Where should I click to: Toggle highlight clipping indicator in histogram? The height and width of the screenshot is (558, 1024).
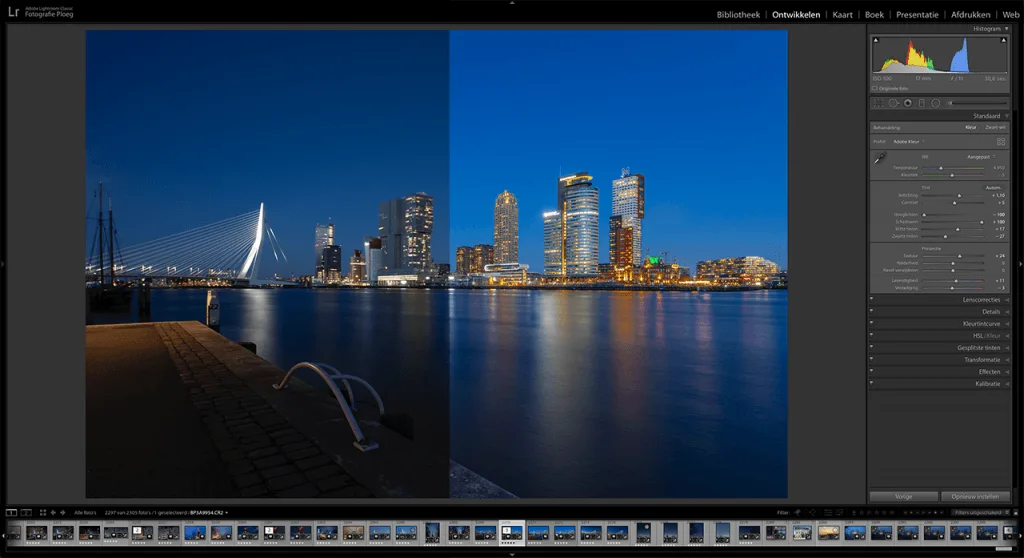point(1004,41)
